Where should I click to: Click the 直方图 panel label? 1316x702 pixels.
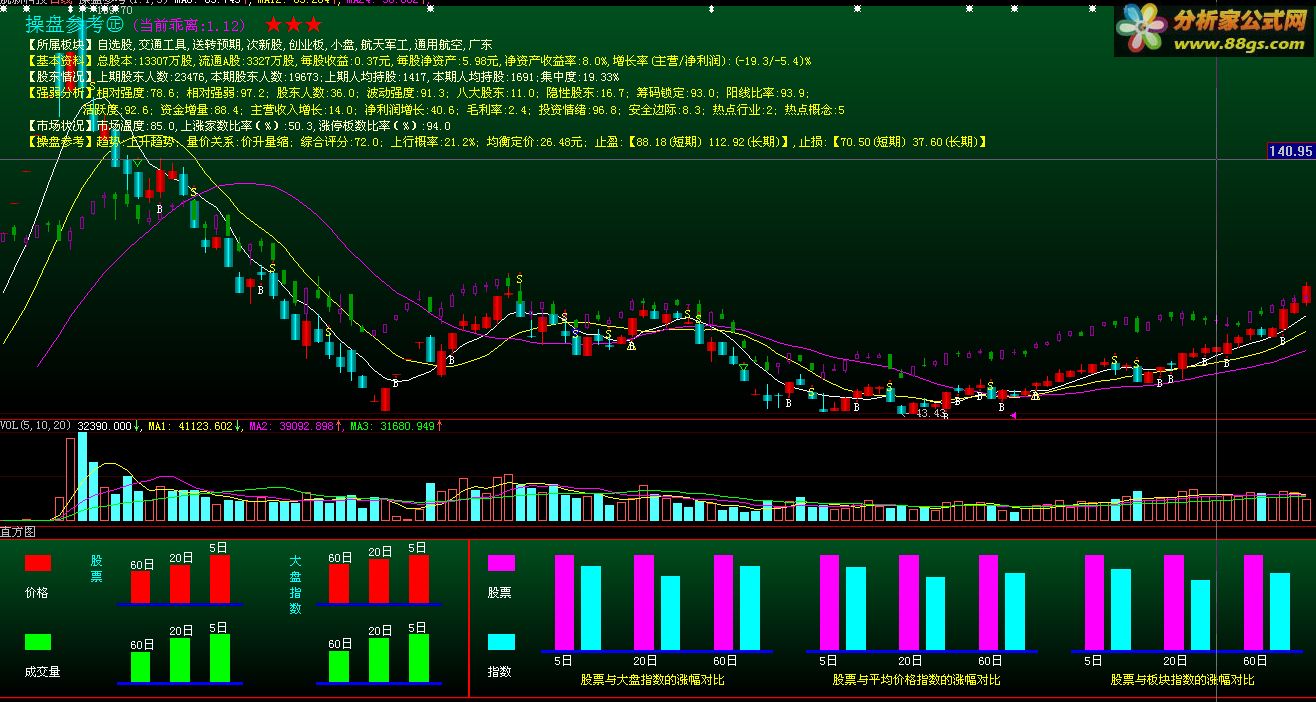coord(18,531)
